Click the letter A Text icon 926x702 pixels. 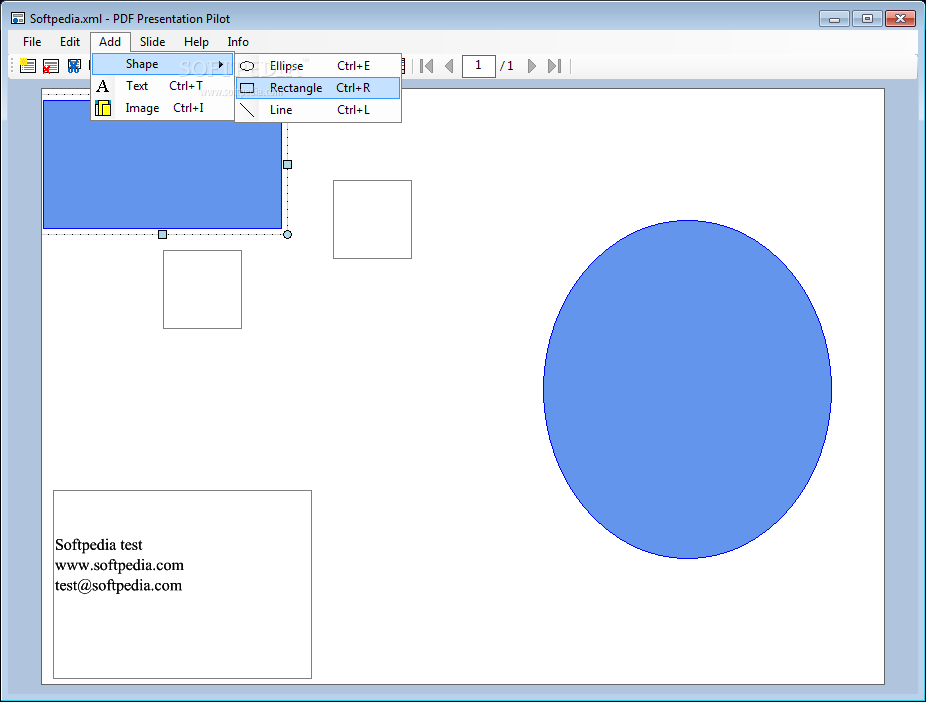103,86
